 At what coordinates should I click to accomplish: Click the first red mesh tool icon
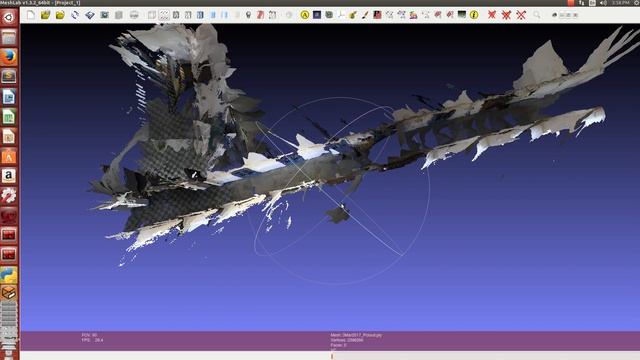coord(438,15)
